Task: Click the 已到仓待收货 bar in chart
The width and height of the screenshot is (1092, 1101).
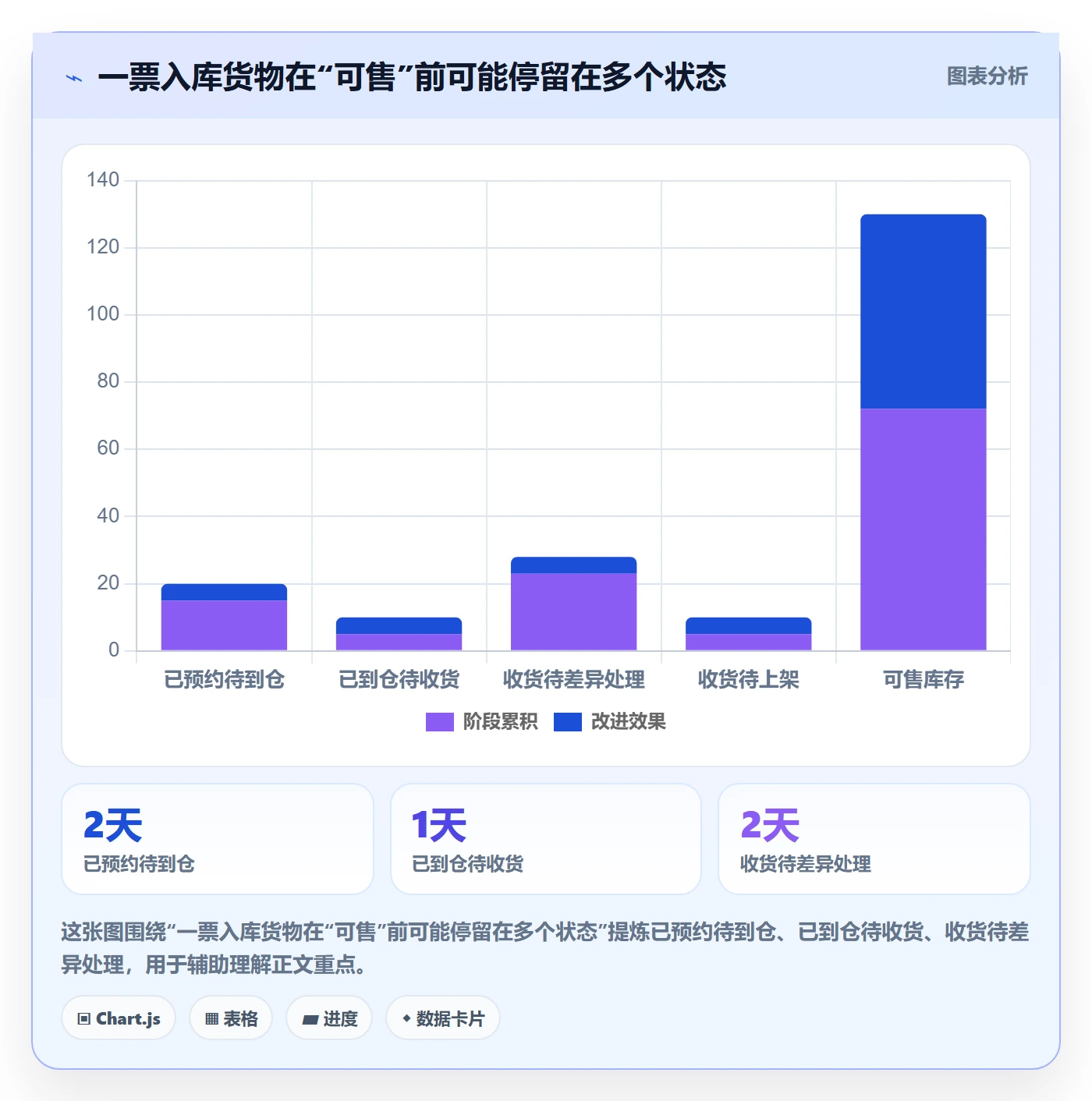Action: pyautogui.click(x=399, y=634)
